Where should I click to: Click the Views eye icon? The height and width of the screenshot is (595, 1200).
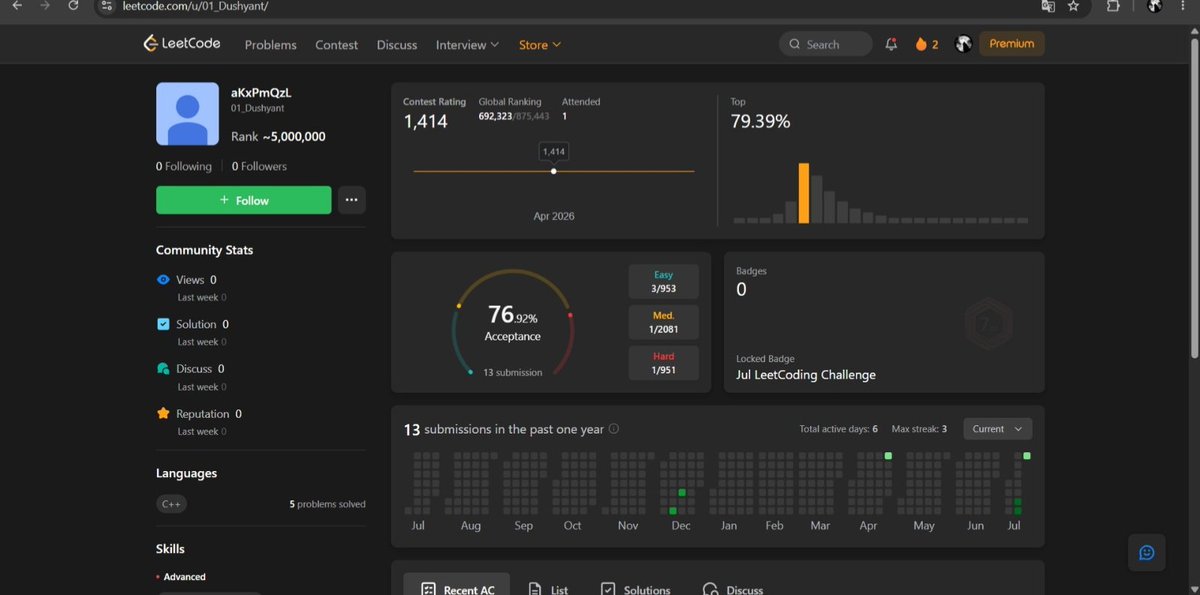point(163,280)
